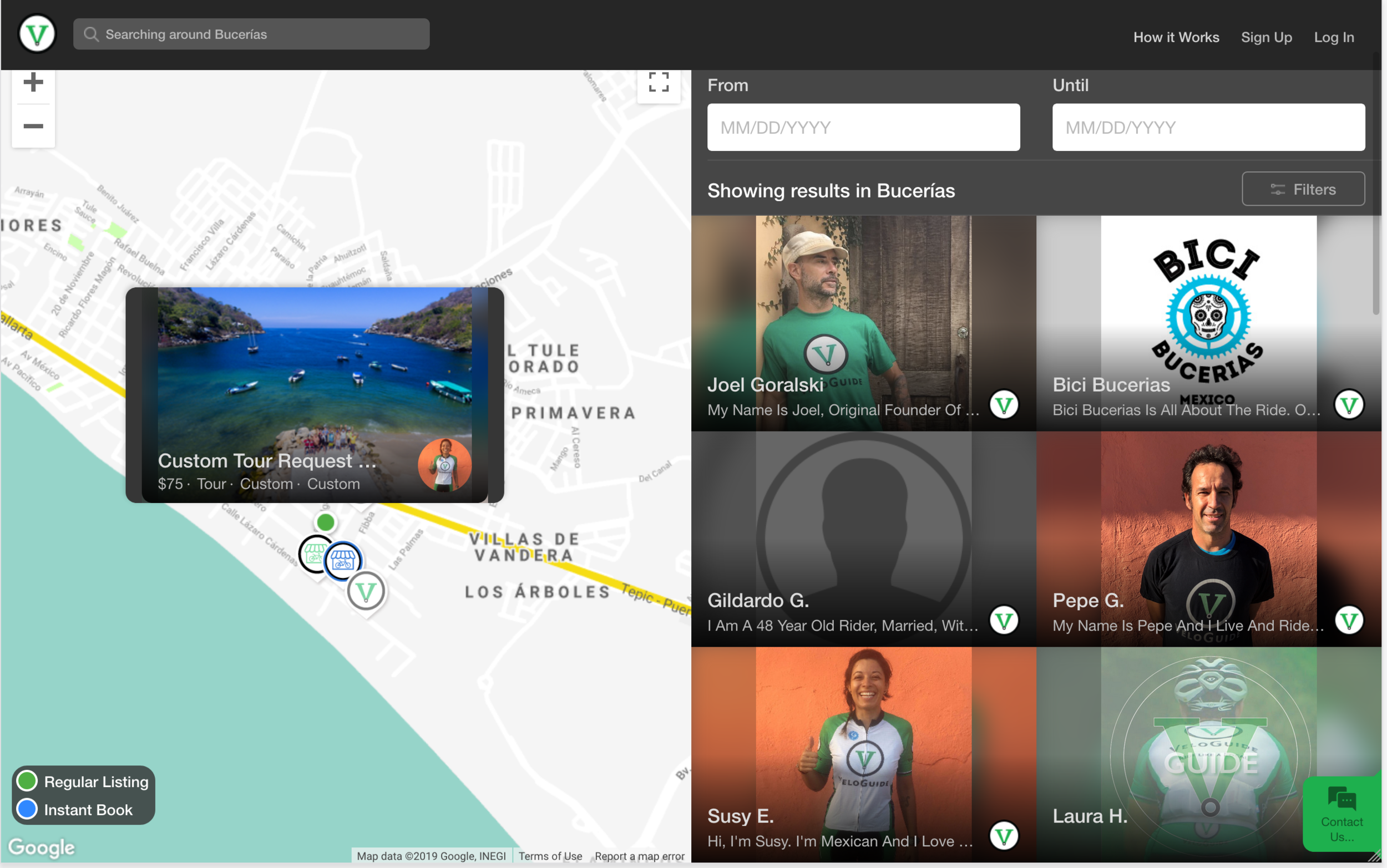Viewport: 1387px width, 868px height.
Task: Click V badge on Joel Goralski card
Action: click(1004, 405)
